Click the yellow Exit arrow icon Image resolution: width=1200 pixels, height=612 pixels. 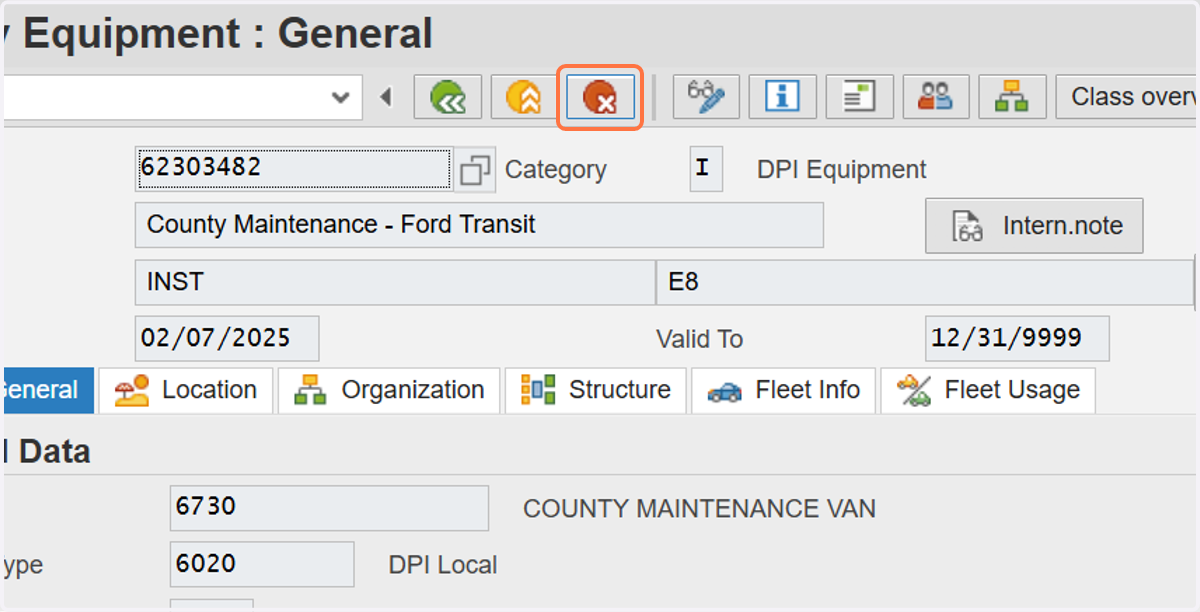(524, 97)
